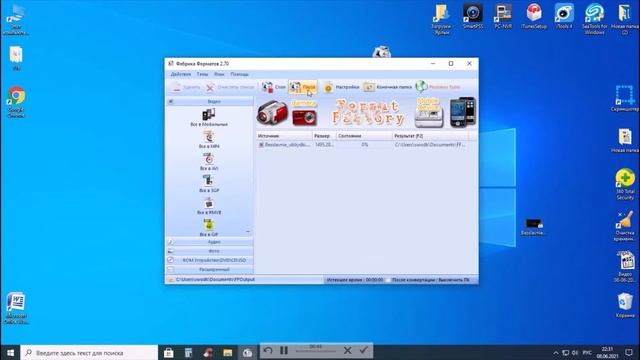The width and height of the screenshot is (640, 360).
Task: Click the status bar folder icon
Action: coord(171,280)
